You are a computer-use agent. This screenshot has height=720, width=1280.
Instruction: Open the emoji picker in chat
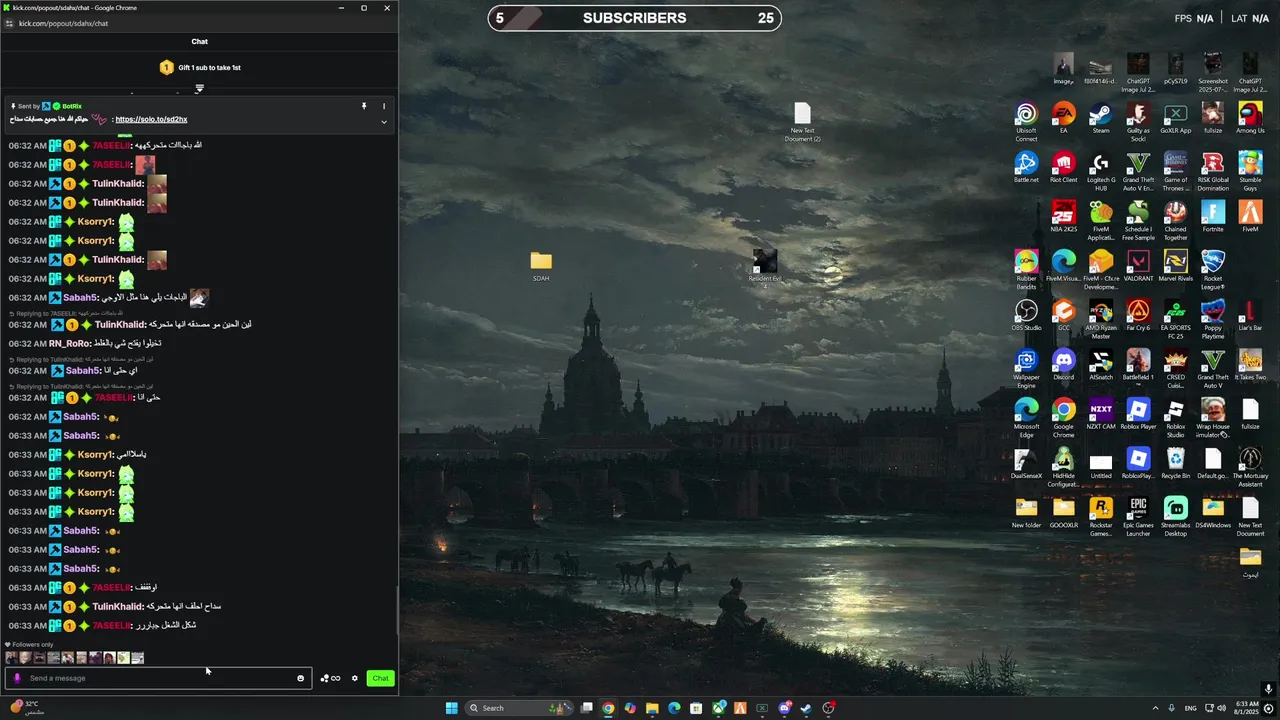coord(300,678)
